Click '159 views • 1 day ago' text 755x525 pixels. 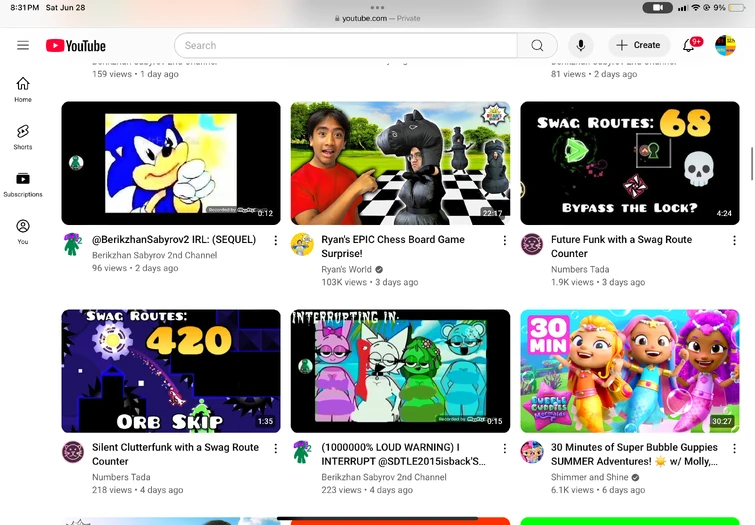pyautogui.click(x=135, y=74)
